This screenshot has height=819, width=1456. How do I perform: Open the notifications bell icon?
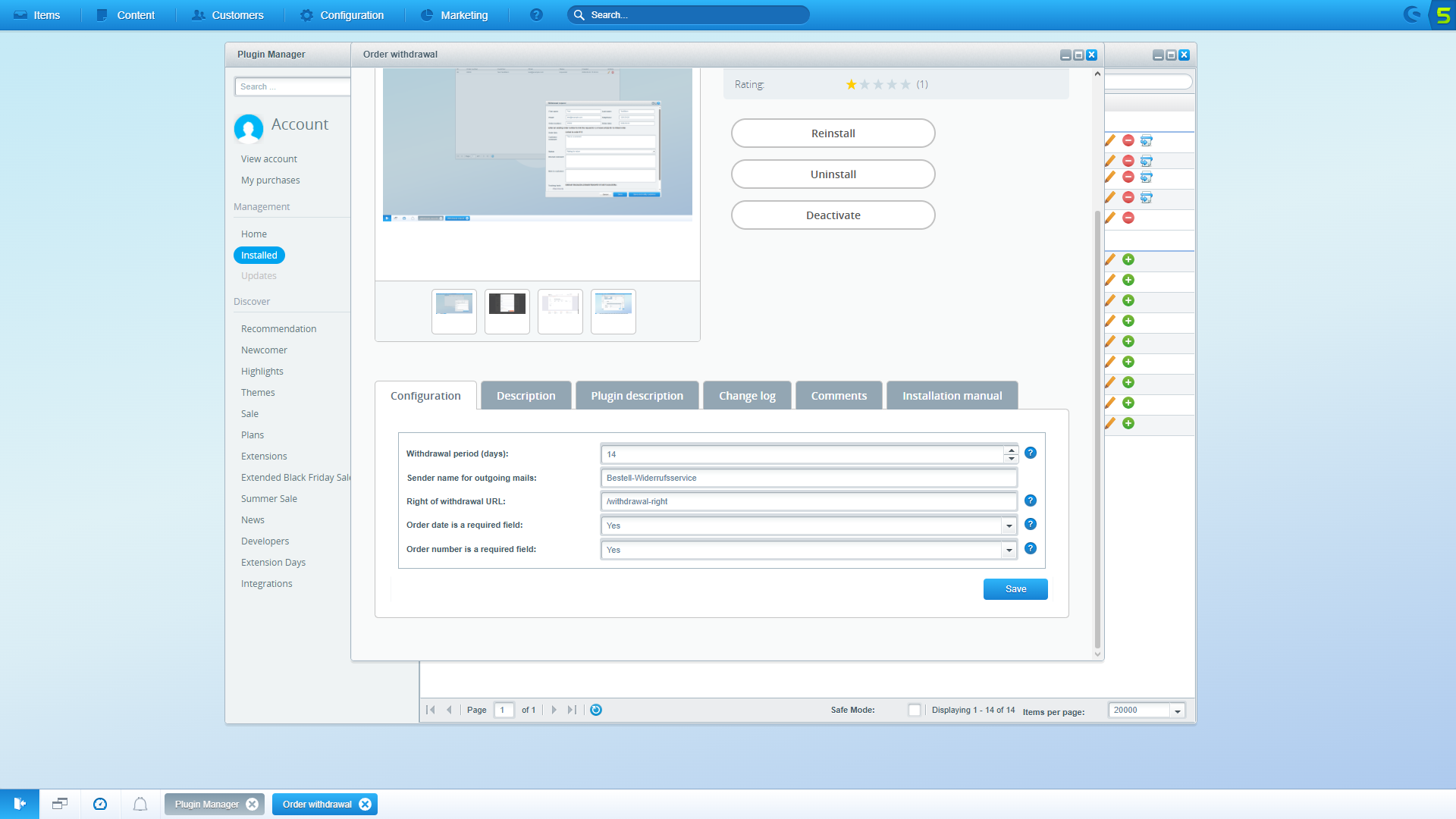click(x=140, y=804)
